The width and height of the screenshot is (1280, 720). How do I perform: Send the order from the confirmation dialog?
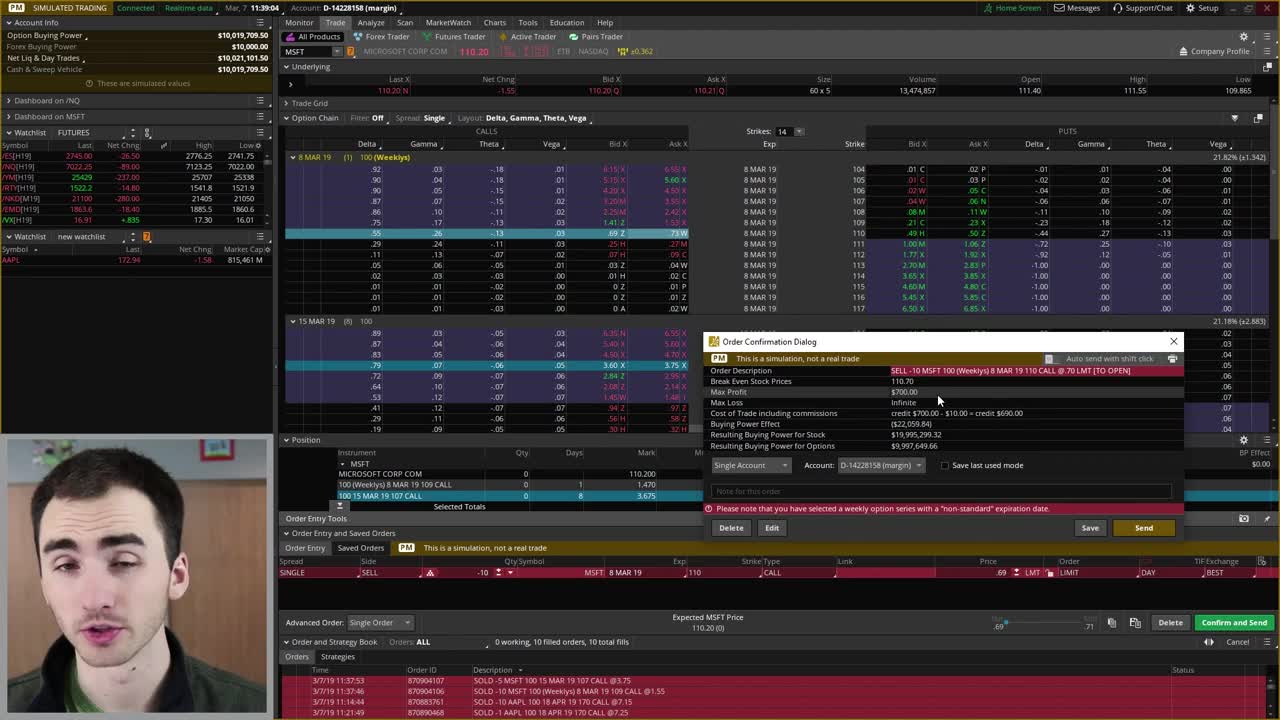click(1144, 528)
